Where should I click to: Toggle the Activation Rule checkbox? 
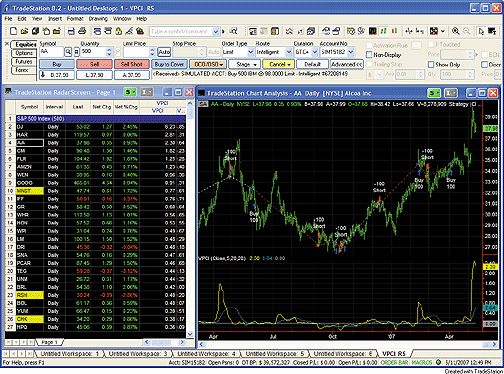coord(369,45)
